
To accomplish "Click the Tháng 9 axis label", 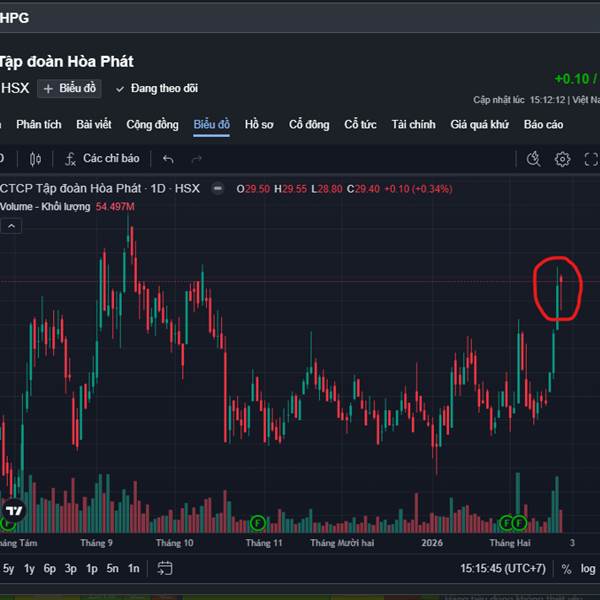I will point(96,543).
